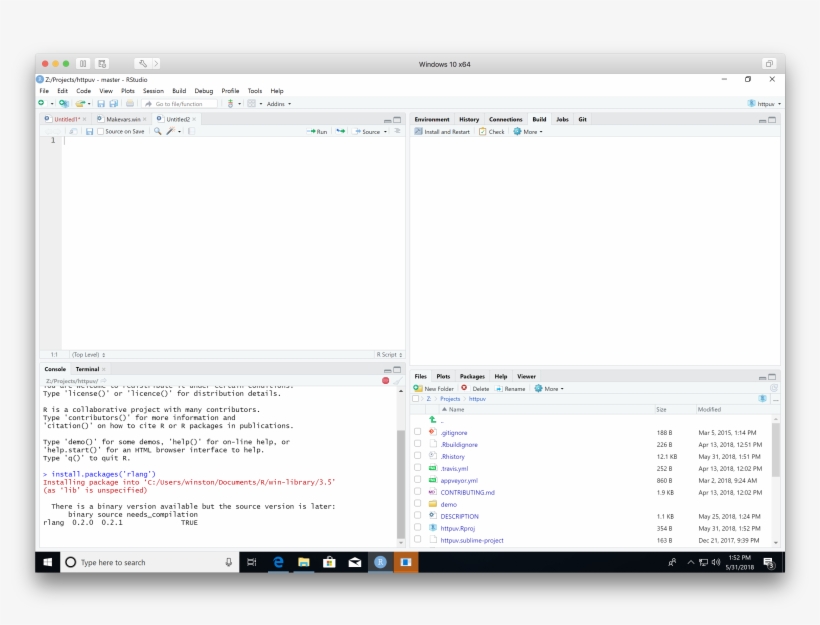Select the checkbox beside .gitignore
This screenshot has height=625, width=820.
pyautogui.click(x=417, y=431)
